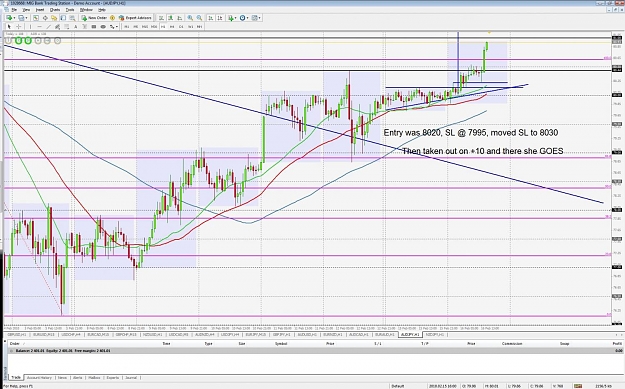The width and height of the screenshot is (625, 389).
Task: Switch to the Alerts terminal tab
Action: pyautogui.click(x=77, y=377)
